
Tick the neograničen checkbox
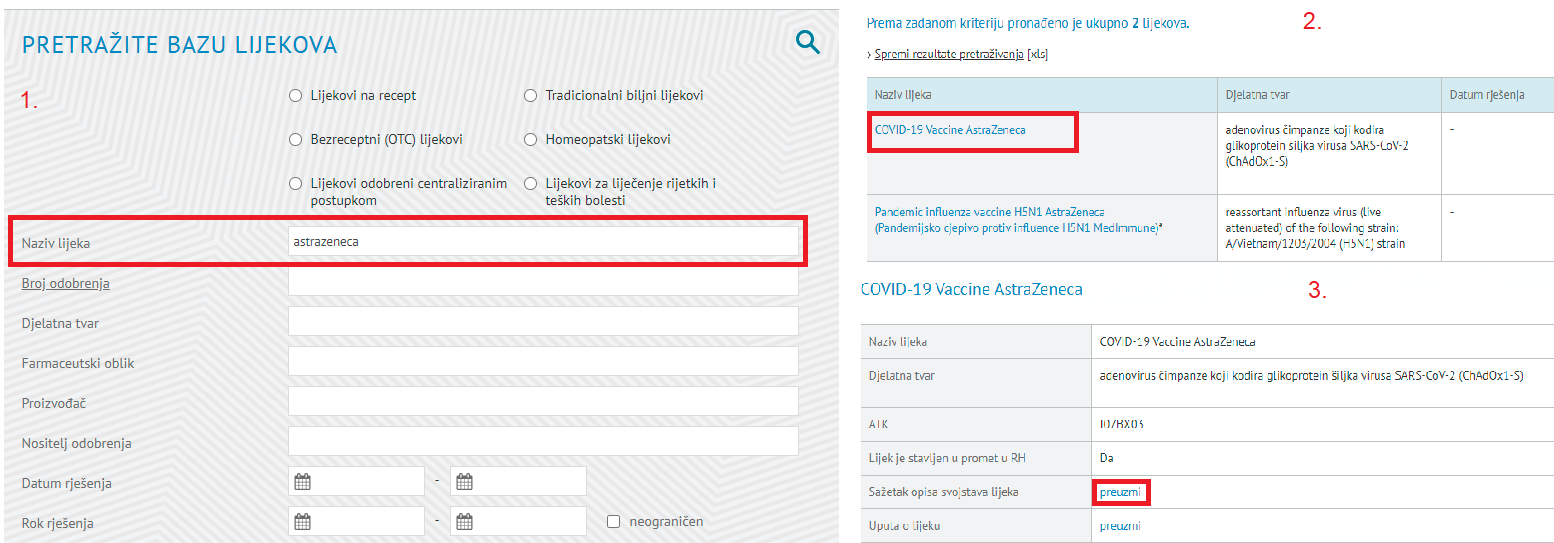[614, 521]
